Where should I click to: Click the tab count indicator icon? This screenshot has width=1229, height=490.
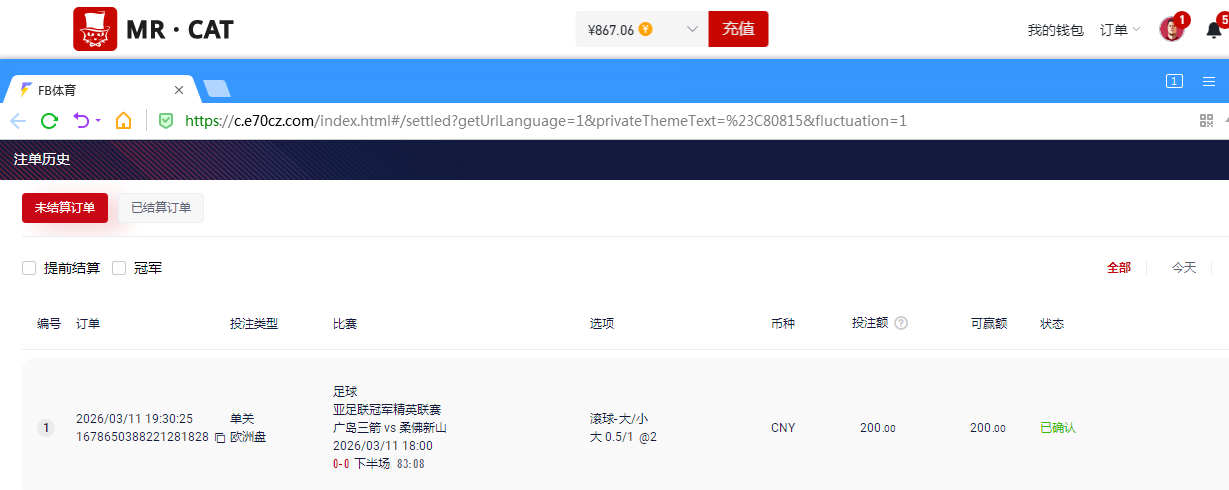(1175, 81)
